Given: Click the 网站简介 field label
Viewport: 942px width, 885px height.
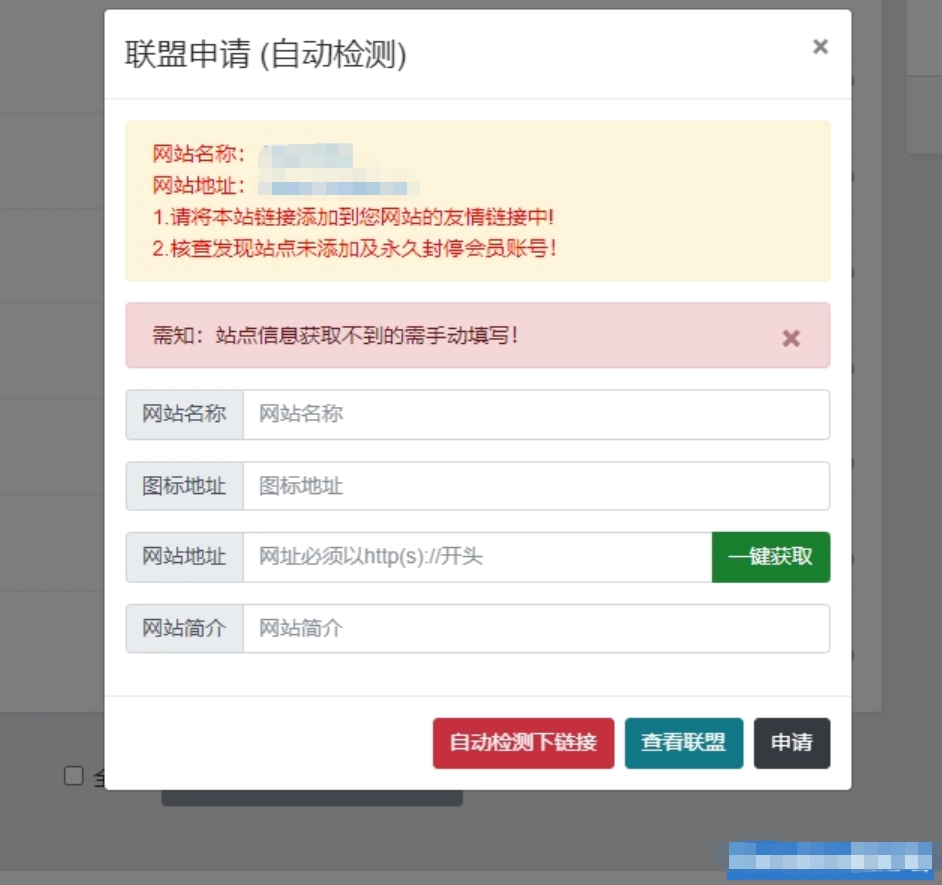Looking at the screenshot, I should [184, 628].
